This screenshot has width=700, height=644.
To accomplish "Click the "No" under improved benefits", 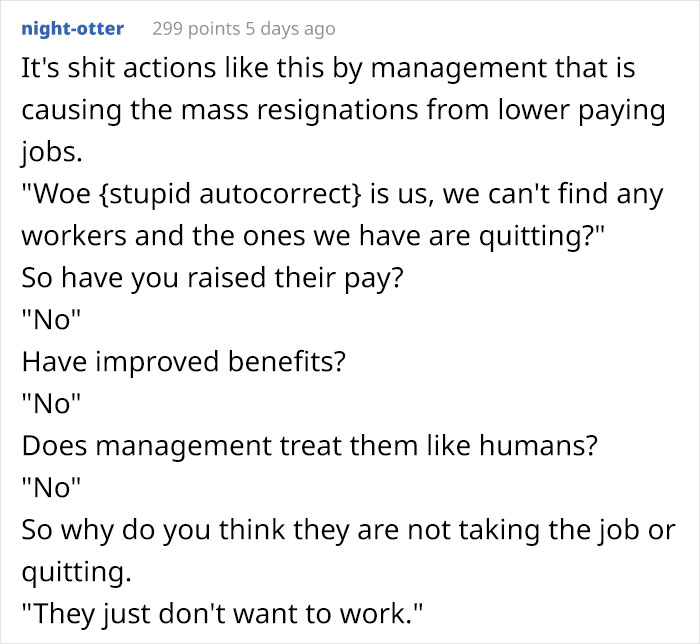I will (x=51, y=403).
